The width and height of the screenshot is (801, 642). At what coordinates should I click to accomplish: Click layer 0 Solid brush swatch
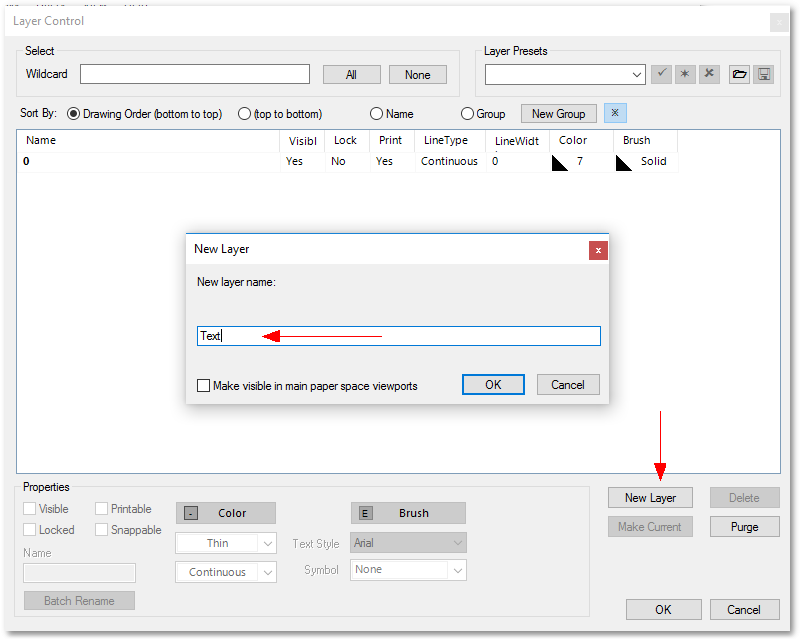[646, 162]
